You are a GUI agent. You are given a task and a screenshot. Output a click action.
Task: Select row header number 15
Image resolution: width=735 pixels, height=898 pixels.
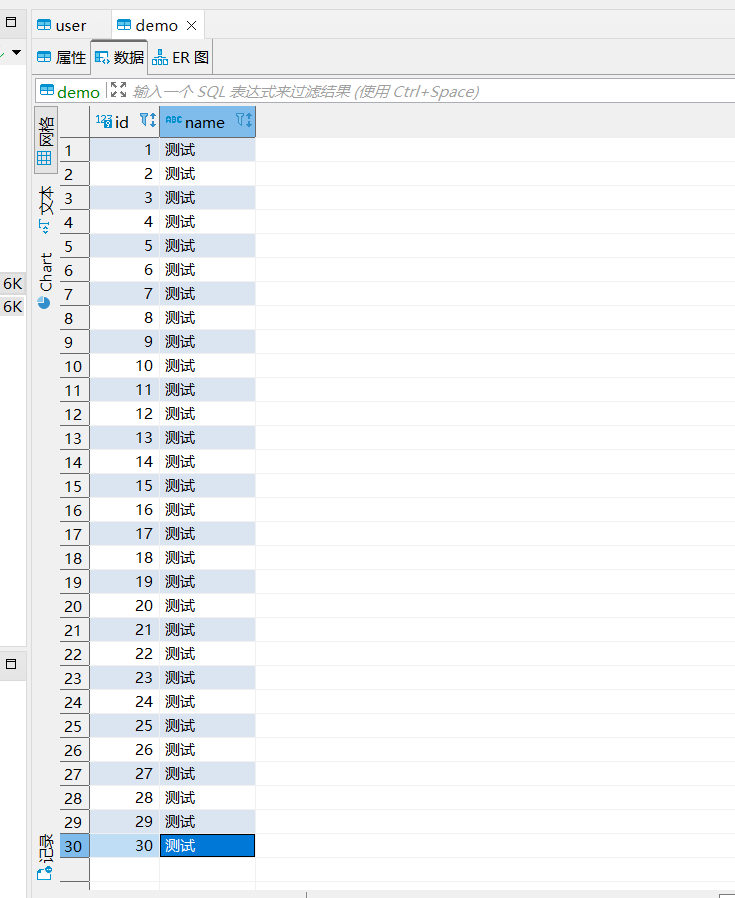[x=74, y=486]
